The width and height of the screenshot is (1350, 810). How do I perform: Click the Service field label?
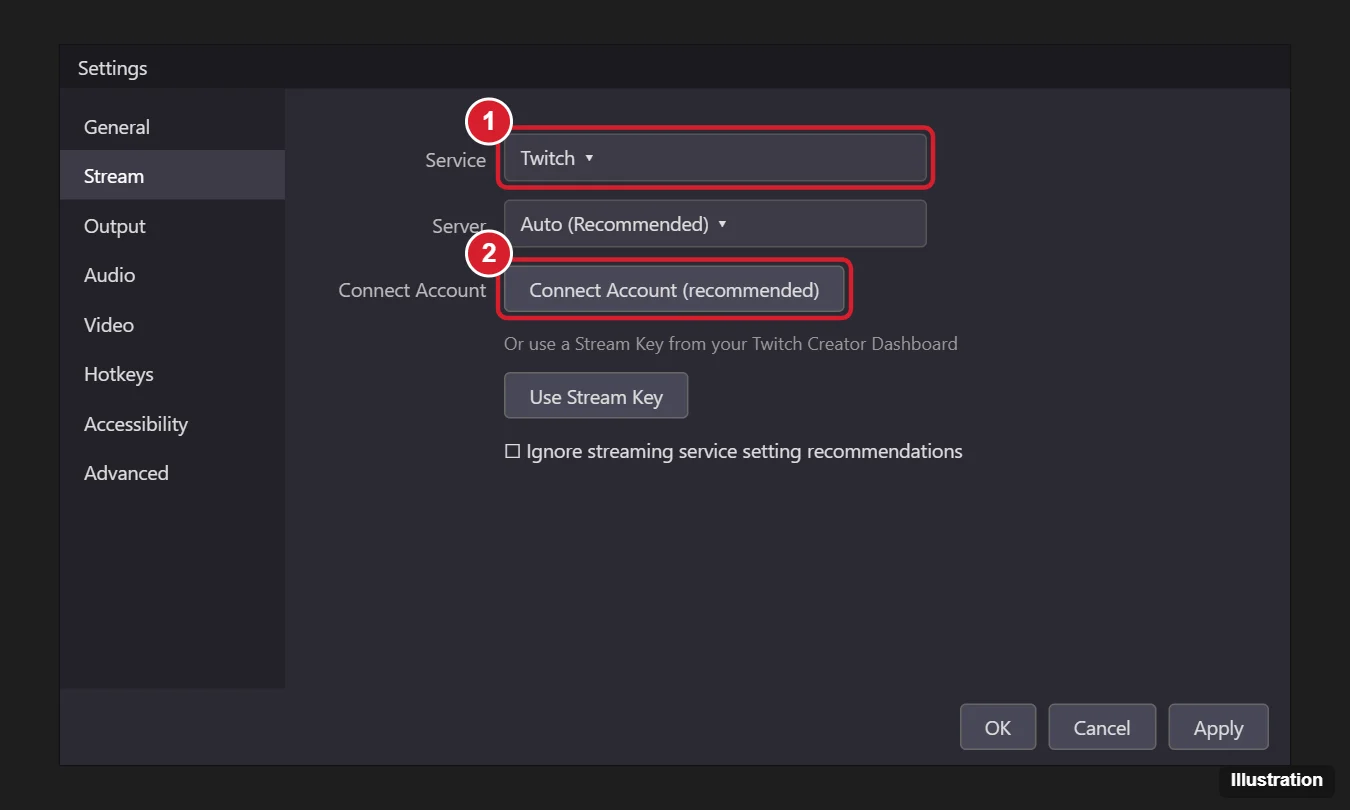pyautogui.click(x=455, y=160)
